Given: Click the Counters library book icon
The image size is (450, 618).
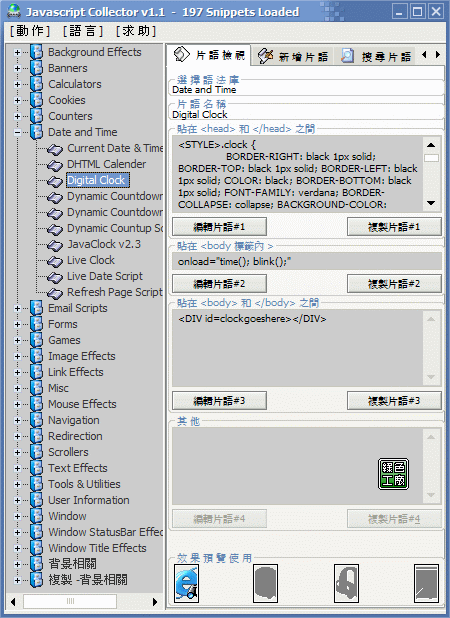Looking at the screenshot, I should coord(37,116).
